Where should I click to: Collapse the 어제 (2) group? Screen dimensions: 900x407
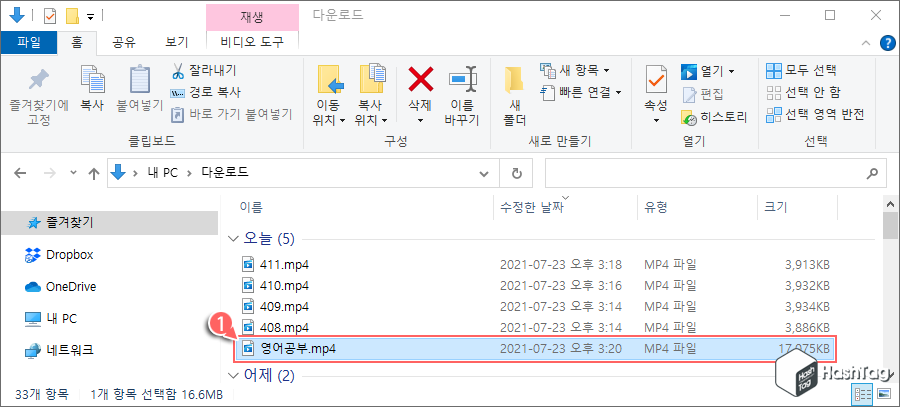coord(232,377)
